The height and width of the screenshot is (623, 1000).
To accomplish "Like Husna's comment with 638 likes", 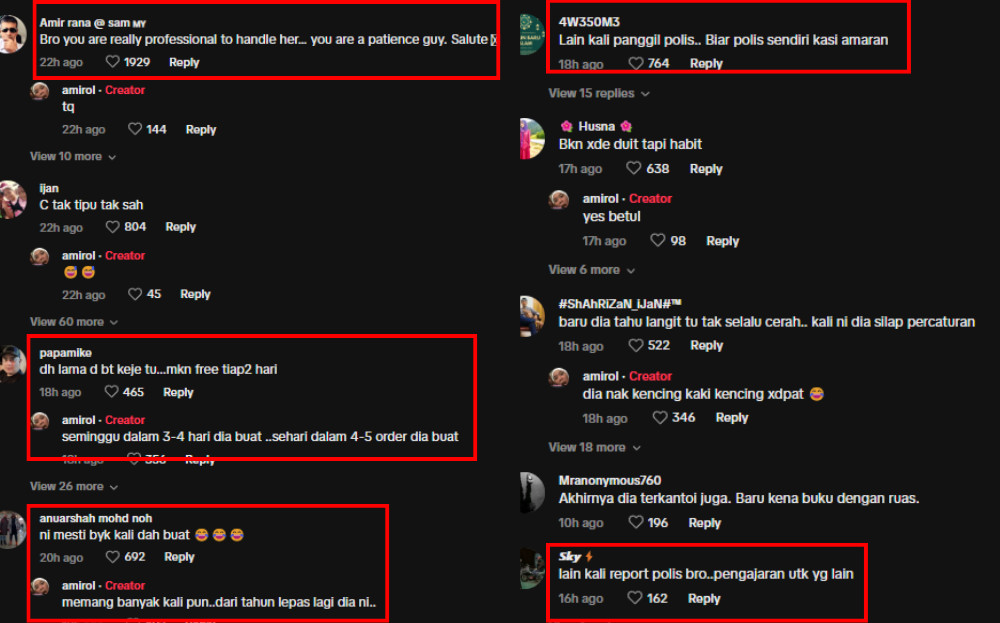I will click(633, 168).
